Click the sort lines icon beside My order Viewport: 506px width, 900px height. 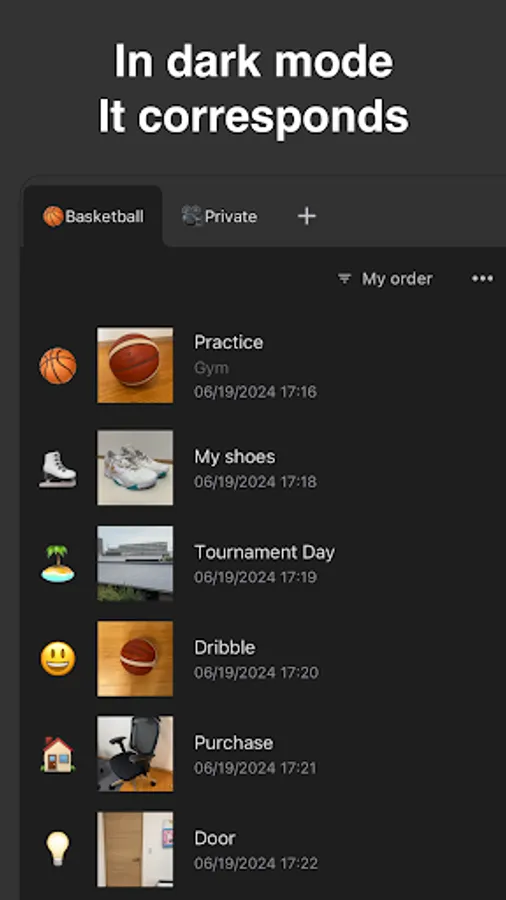344,279
